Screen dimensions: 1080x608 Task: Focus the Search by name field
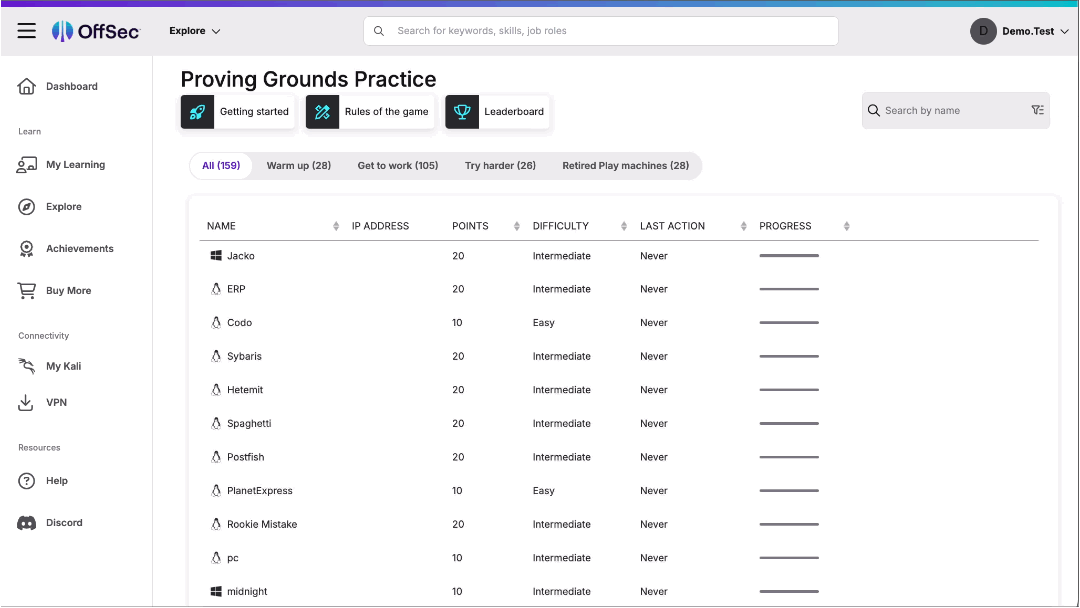[x=955, y=110]
